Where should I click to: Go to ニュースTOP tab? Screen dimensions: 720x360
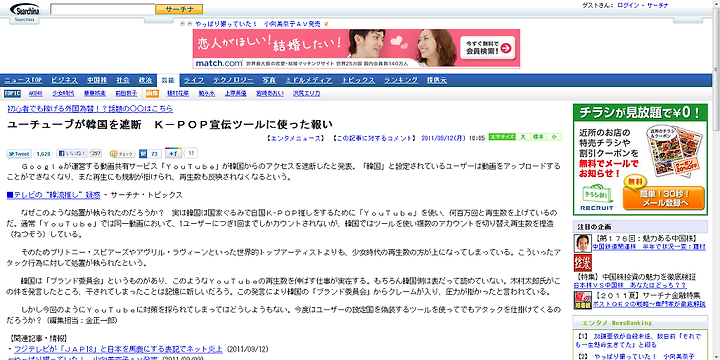coord(23,80)
